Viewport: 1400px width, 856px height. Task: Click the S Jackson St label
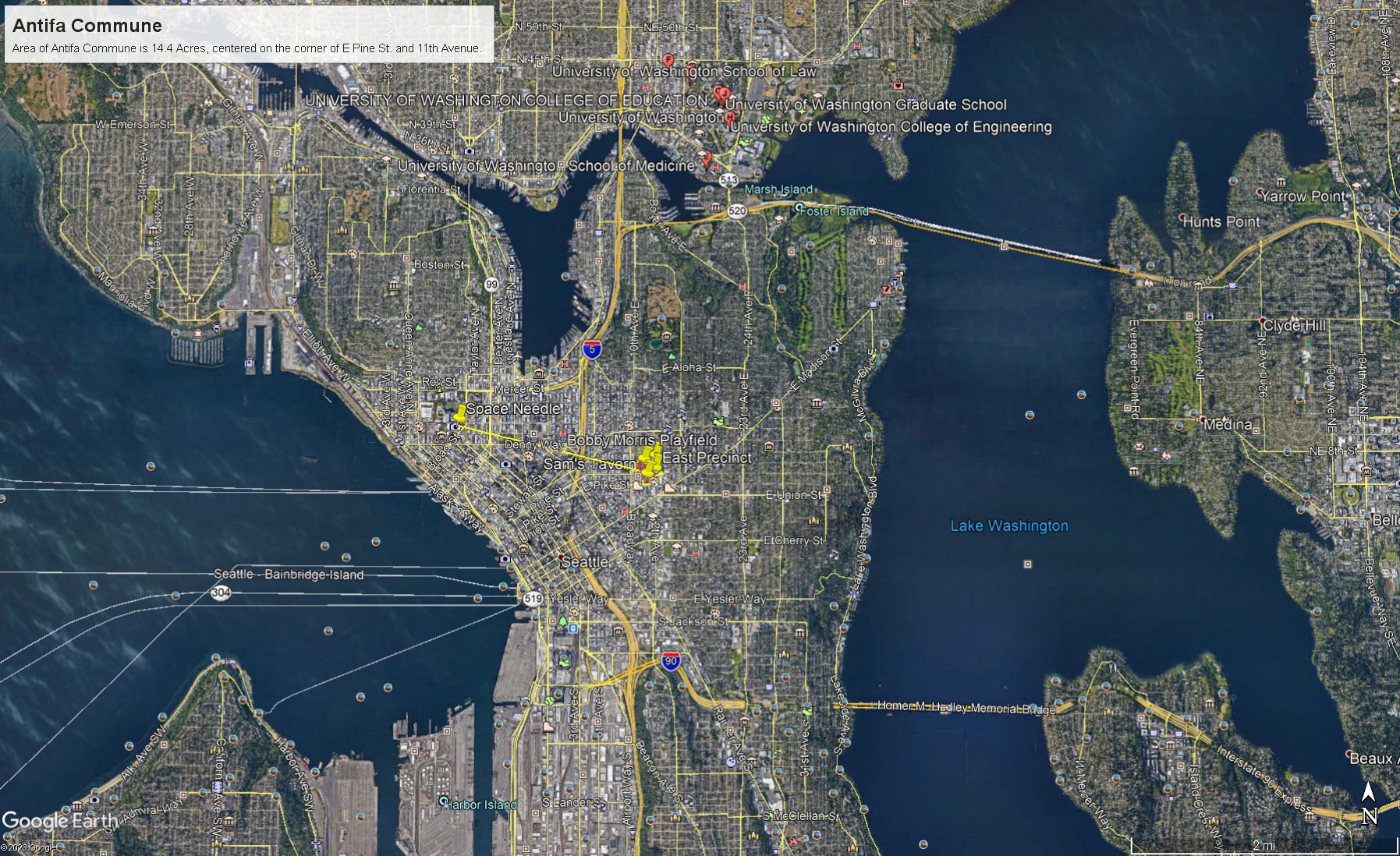(x=693, y=621)
